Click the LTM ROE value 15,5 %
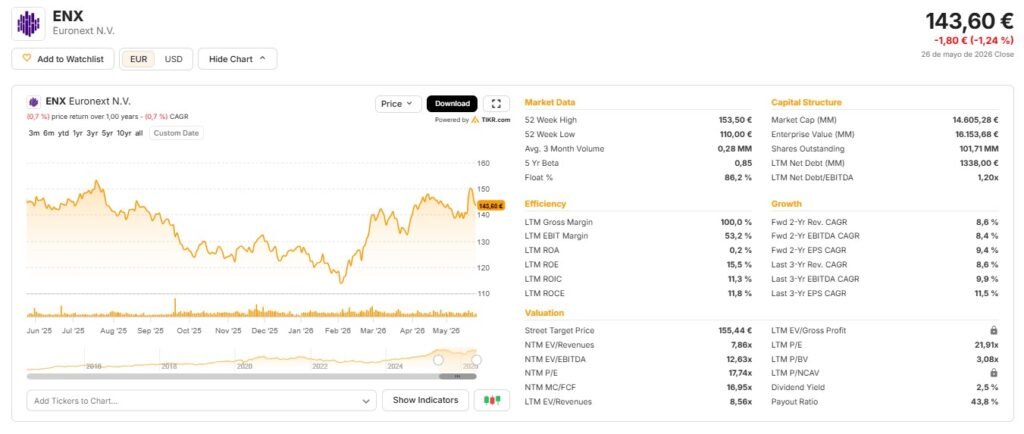1024x434 pixels. 739,265
